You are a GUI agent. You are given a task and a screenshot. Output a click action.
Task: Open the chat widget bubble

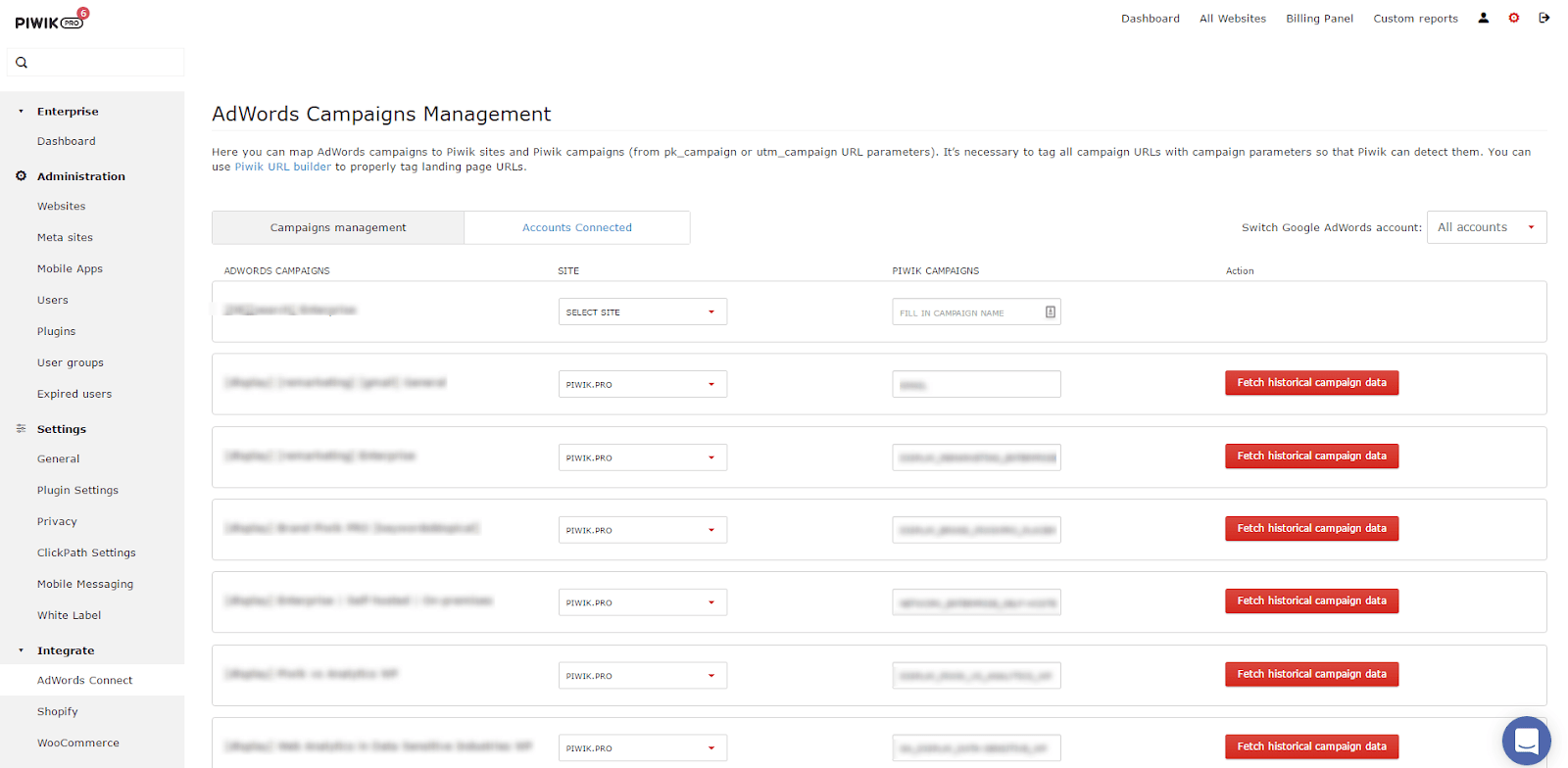(1526, 741)
